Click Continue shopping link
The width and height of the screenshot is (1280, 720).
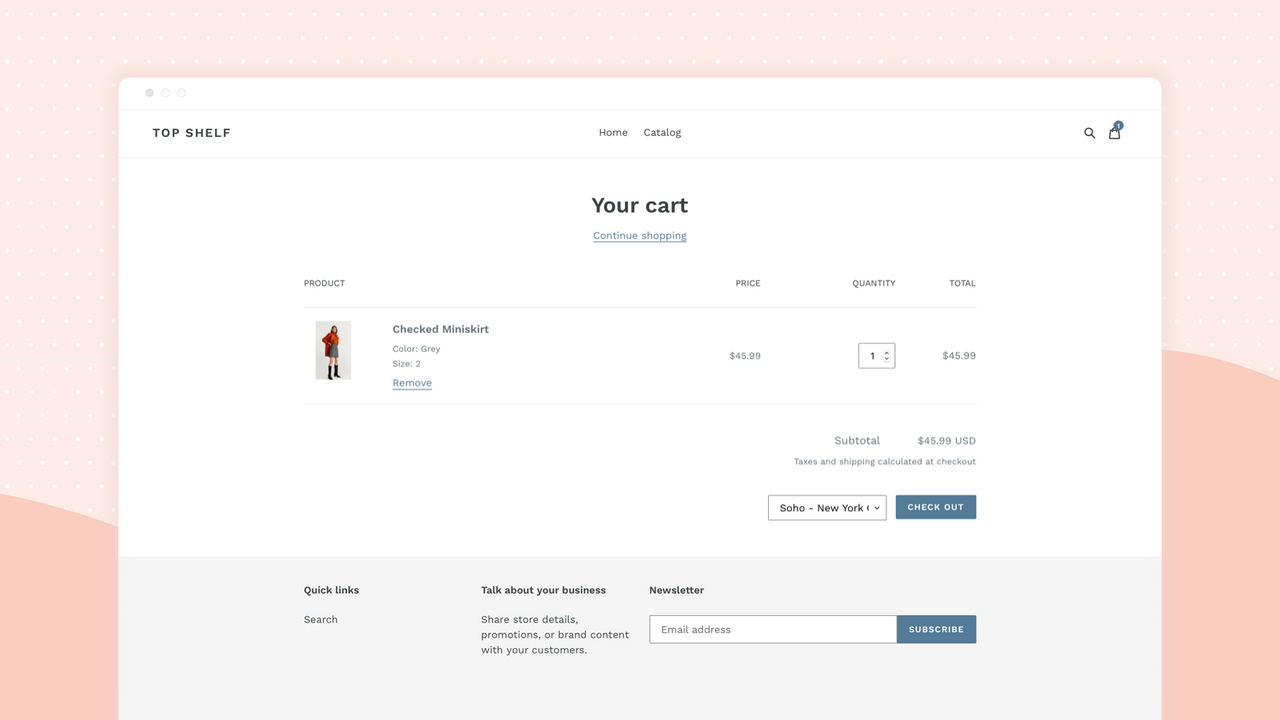(639, 235)
